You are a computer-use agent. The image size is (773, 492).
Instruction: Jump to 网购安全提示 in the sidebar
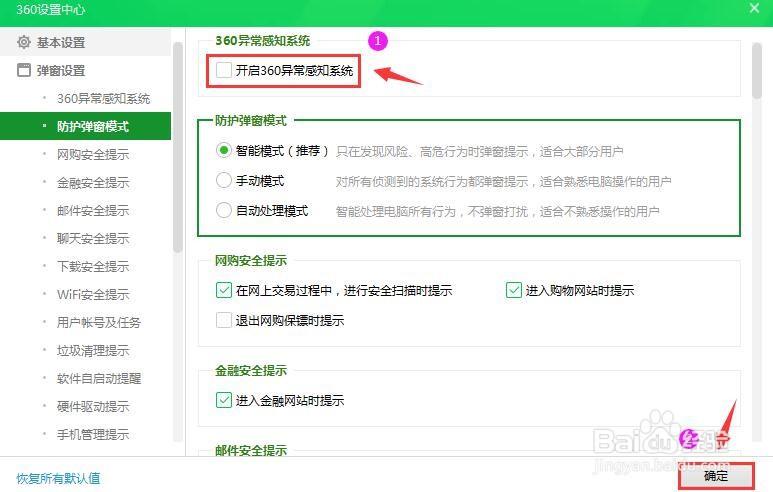click(93, 154)
